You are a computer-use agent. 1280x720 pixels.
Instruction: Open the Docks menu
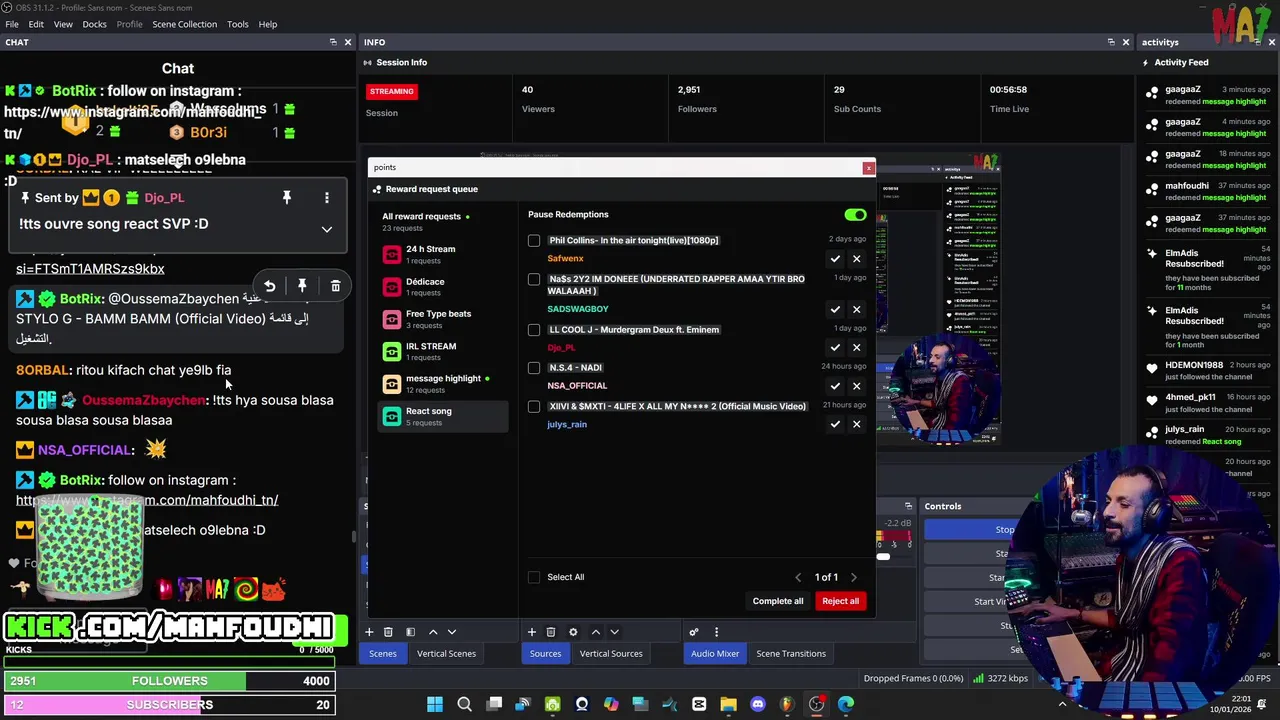94,24
